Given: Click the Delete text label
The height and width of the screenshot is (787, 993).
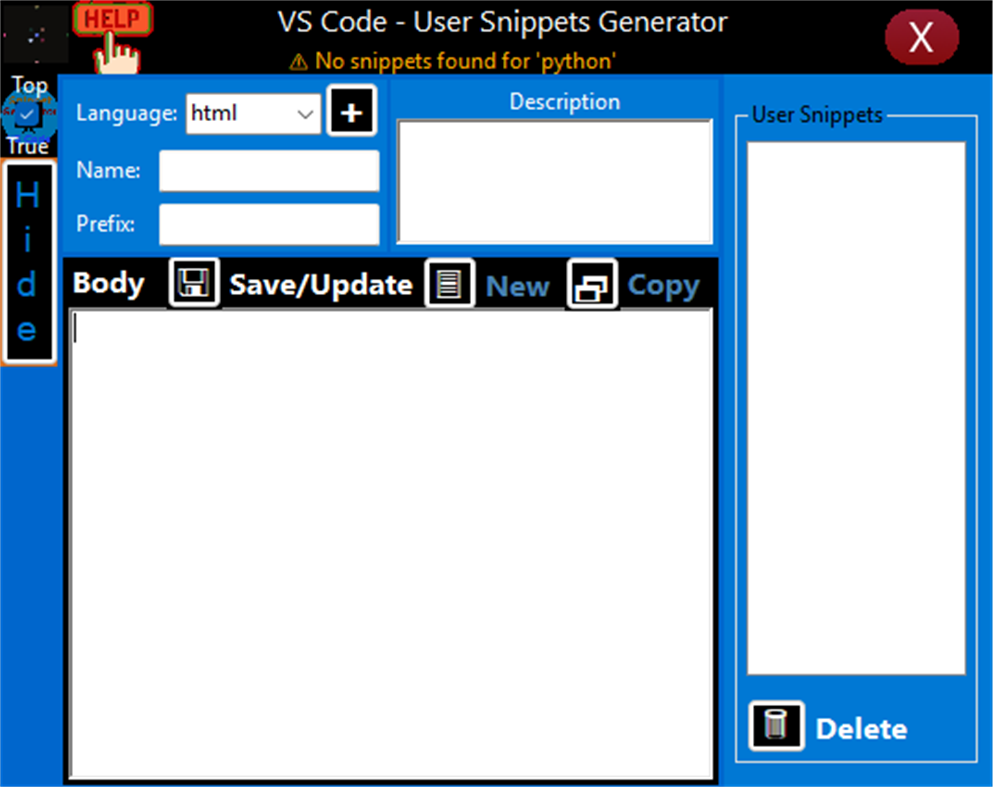Looking at the screenshot, I should pyautogui.click(x=861, y=729).
